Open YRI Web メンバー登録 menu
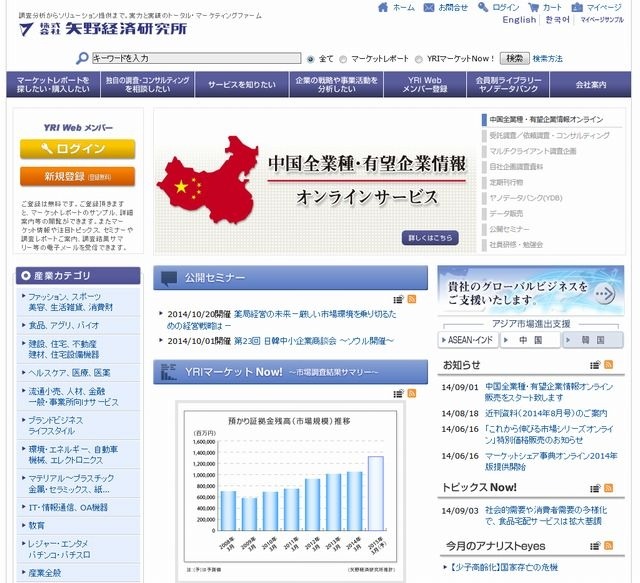The width and height of the screenshot is (640, 583). pyautogui.click(x=425, y=85)
